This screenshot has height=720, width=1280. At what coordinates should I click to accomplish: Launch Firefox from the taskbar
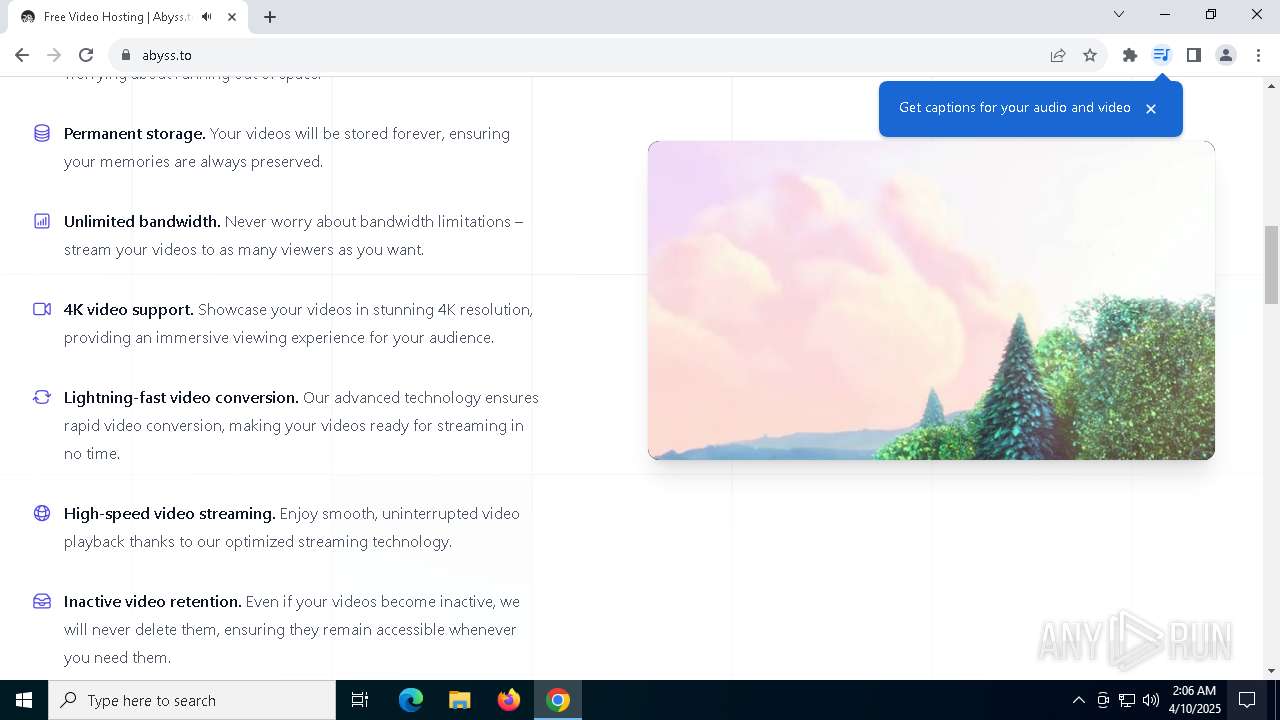pyautogui.click(x=509, y=700)
